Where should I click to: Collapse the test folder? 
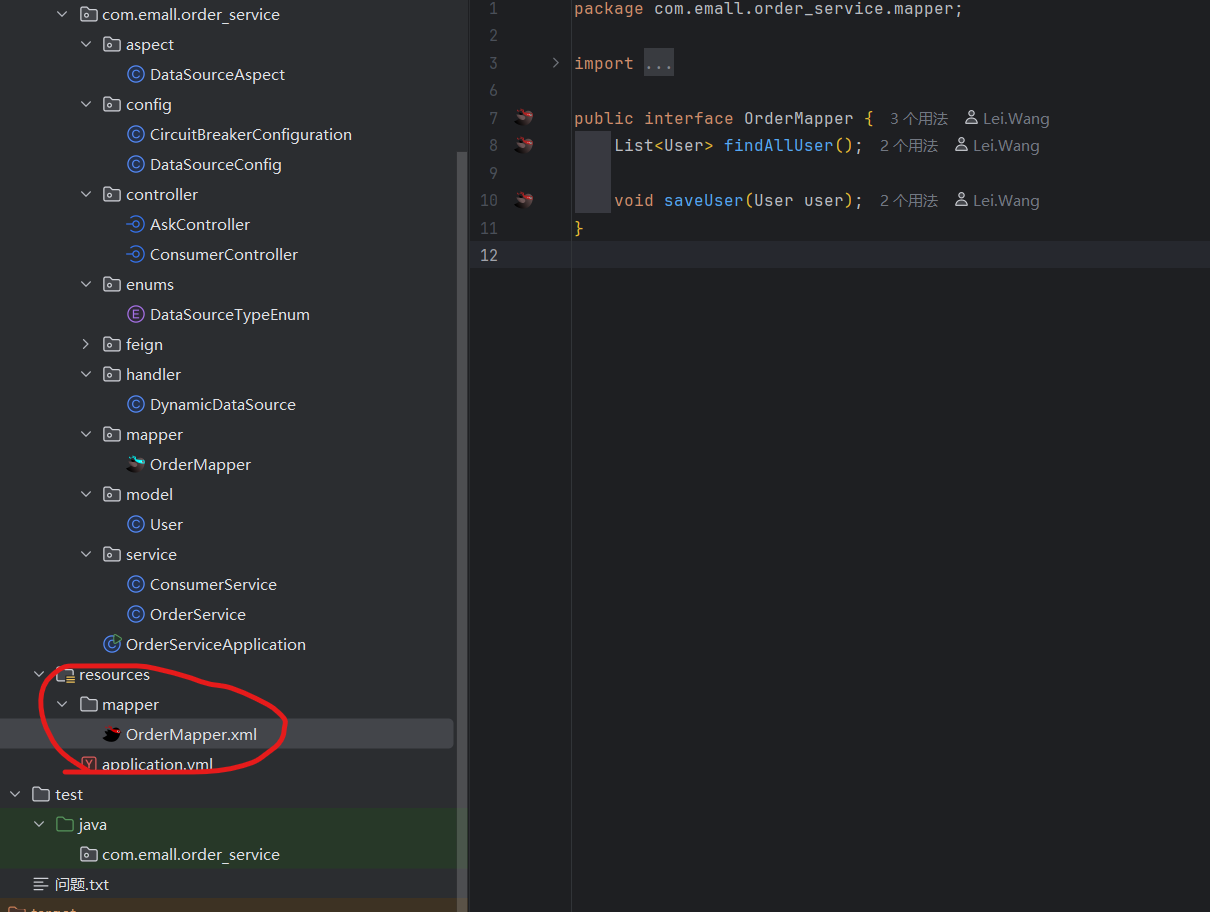[x=15, y=795]
